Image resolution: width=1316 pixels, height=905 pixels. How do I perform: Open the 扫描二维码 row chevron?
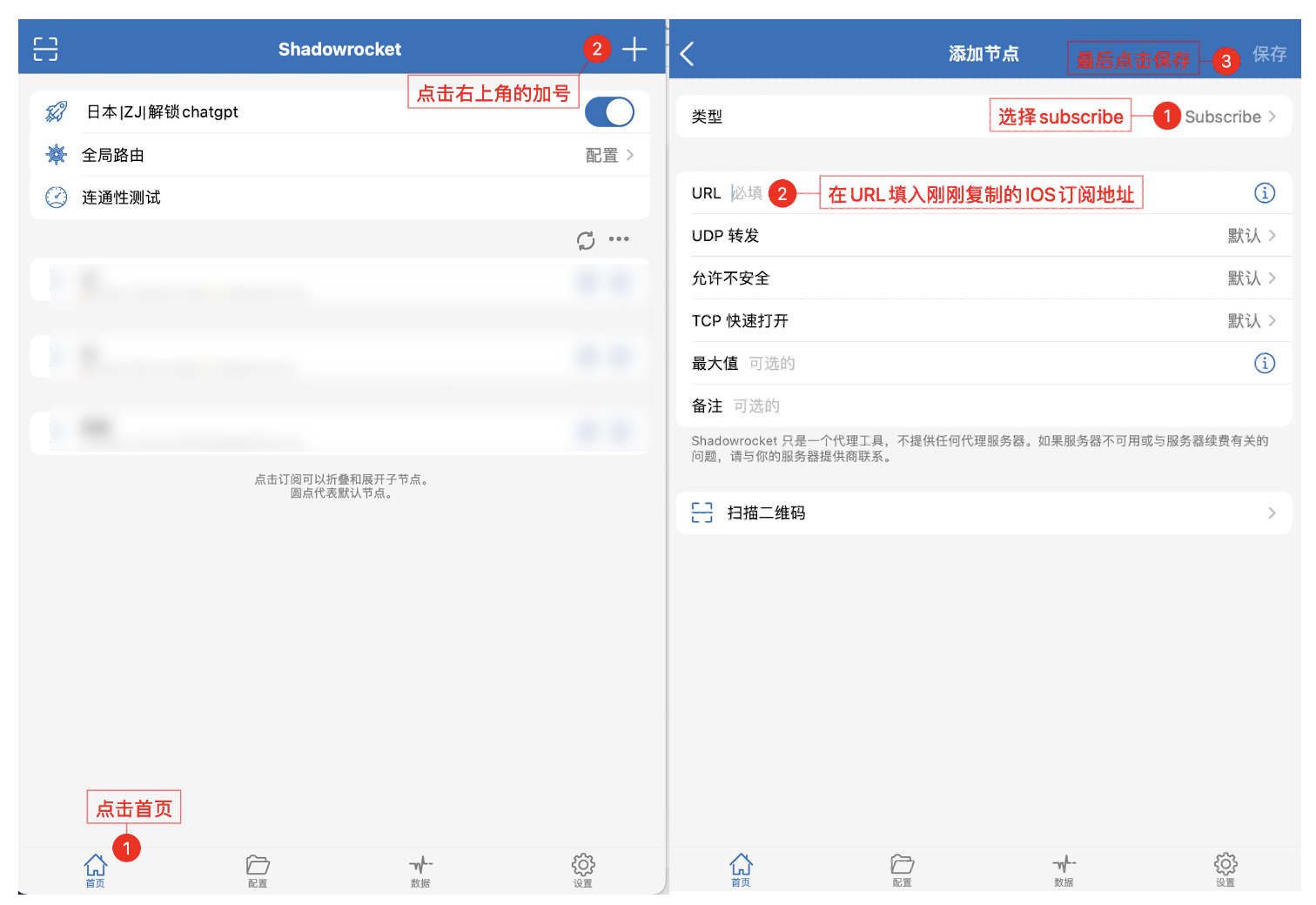click(x=1272, y=513)
